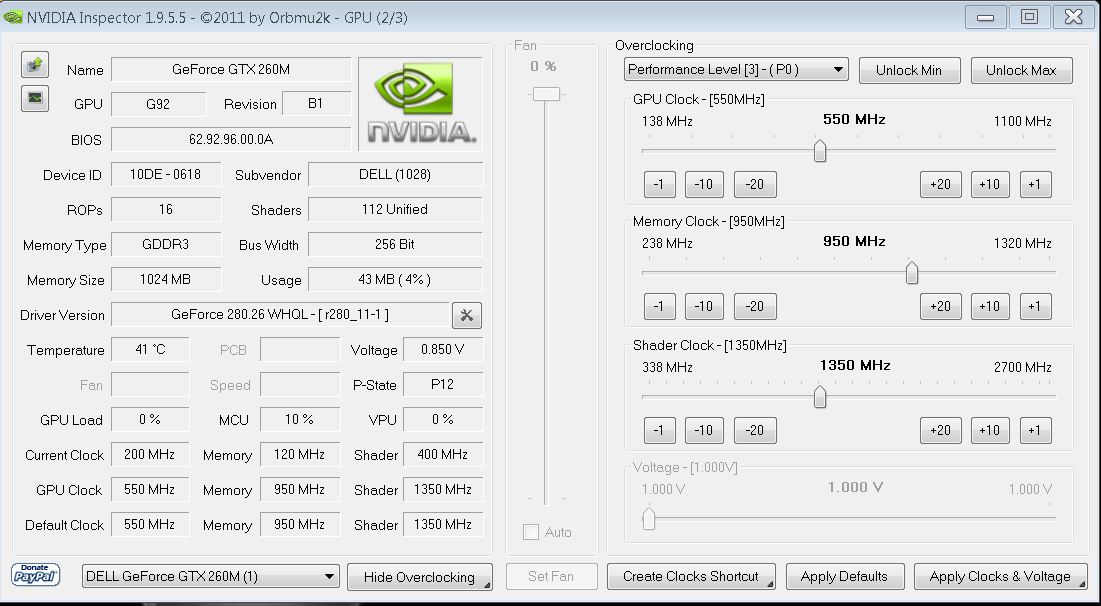
Task: Click the Memory Size value 1024 MB
Action: (x=166, y=279)
